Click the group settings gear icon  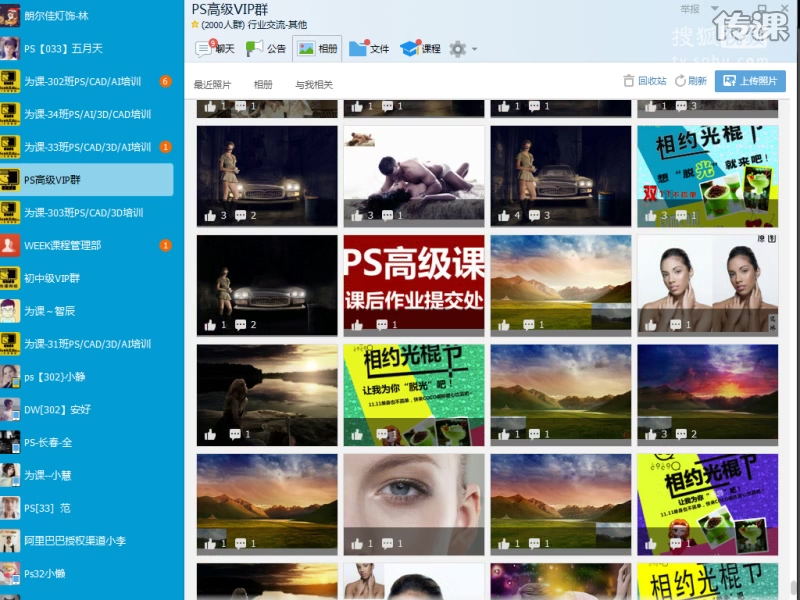[x=457, y=49]
